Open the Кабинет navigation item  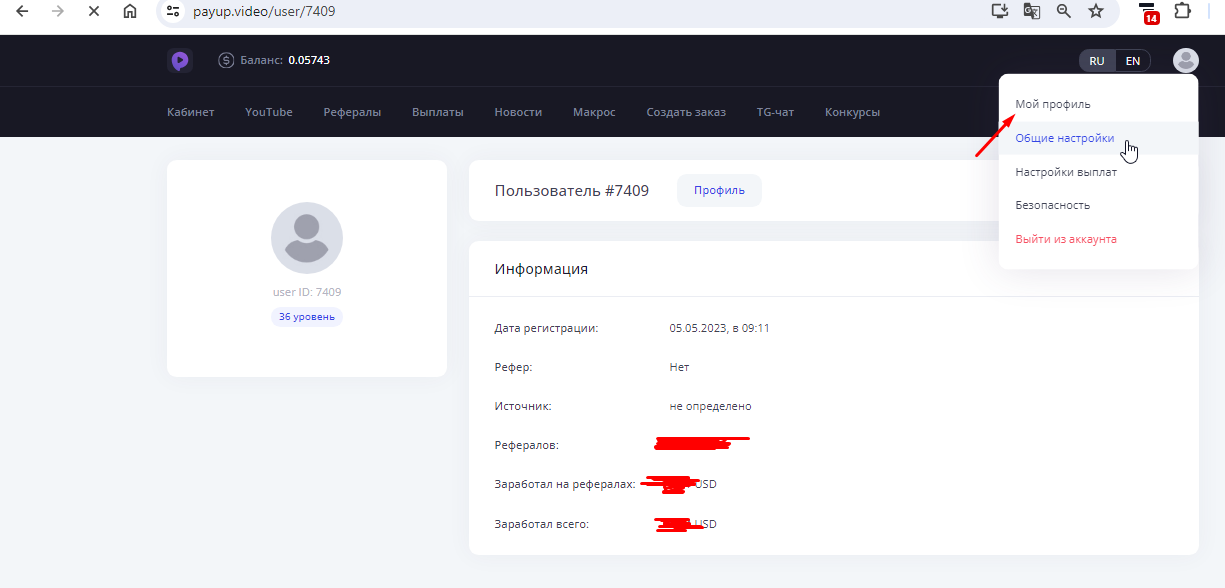pos(191,112)
